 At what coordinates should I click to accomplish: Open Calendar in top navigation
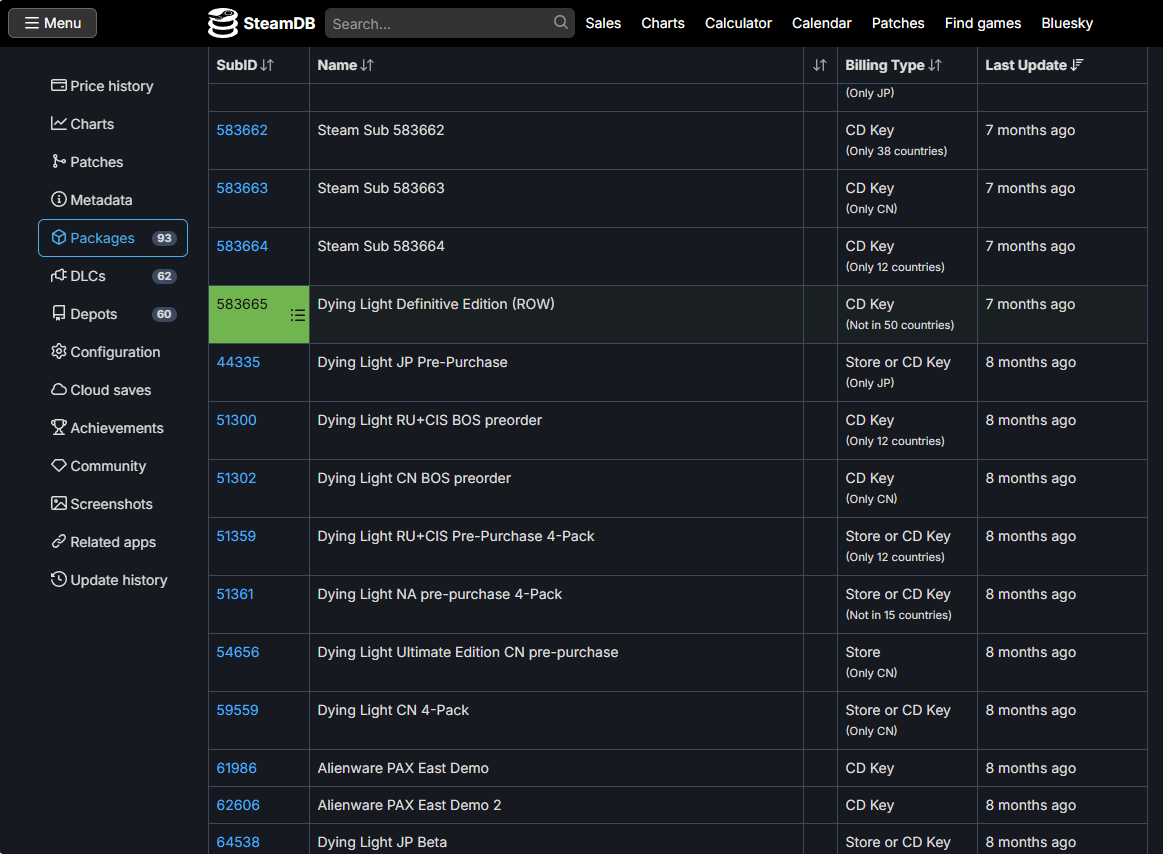click(x=822, y=23)
